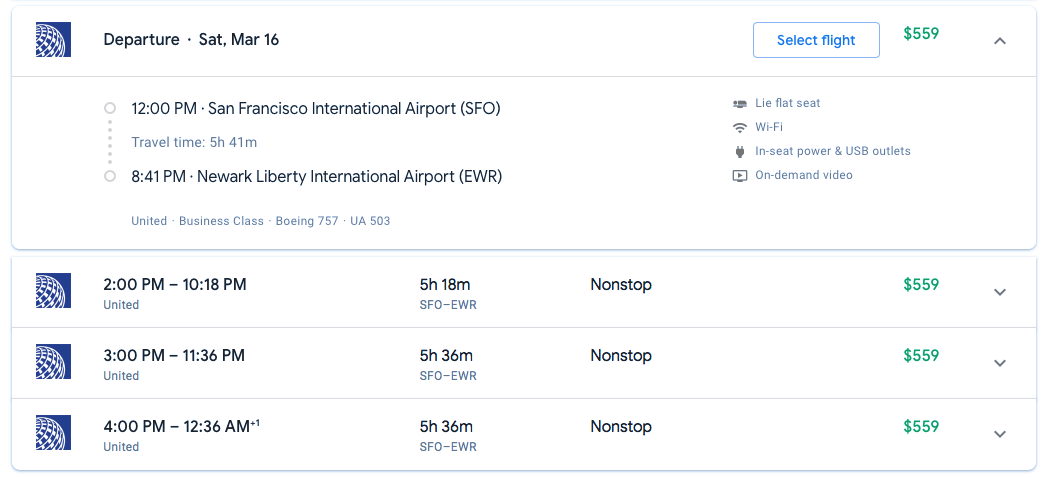Click the in-seat power plug icon
1047x477 pixels.
[740, 151]
